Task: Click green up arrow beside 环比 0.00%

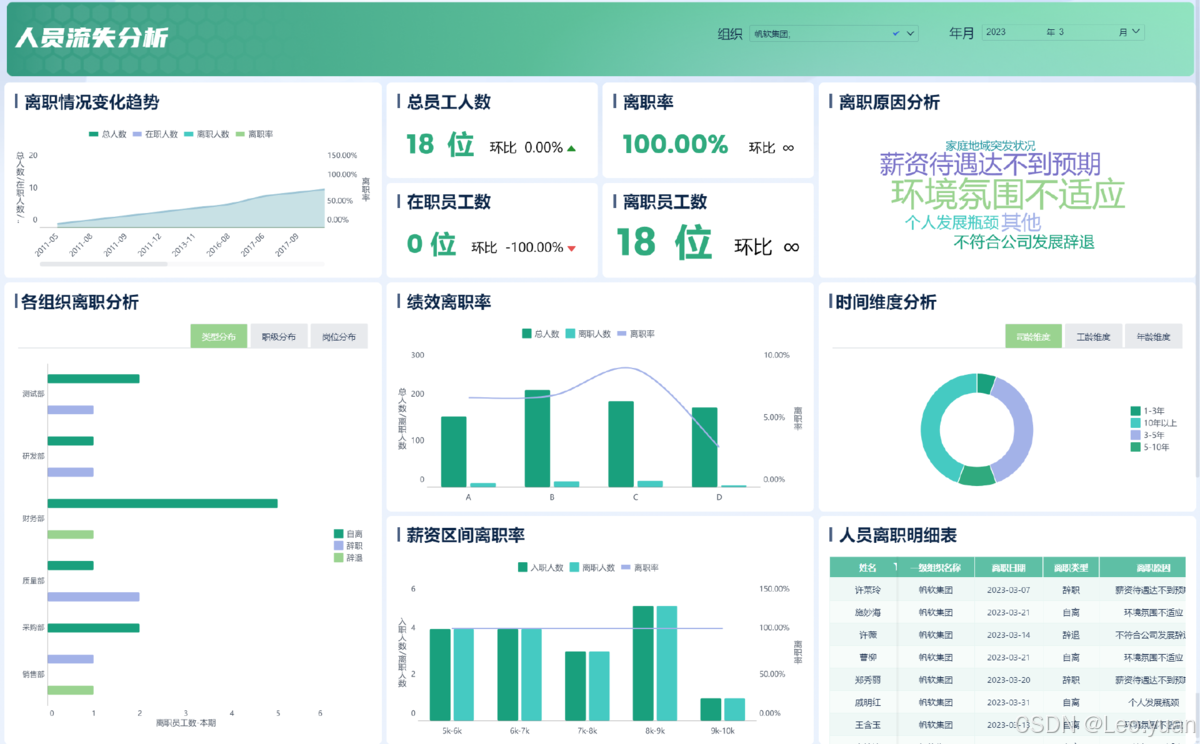Action: tap(571, 148)
